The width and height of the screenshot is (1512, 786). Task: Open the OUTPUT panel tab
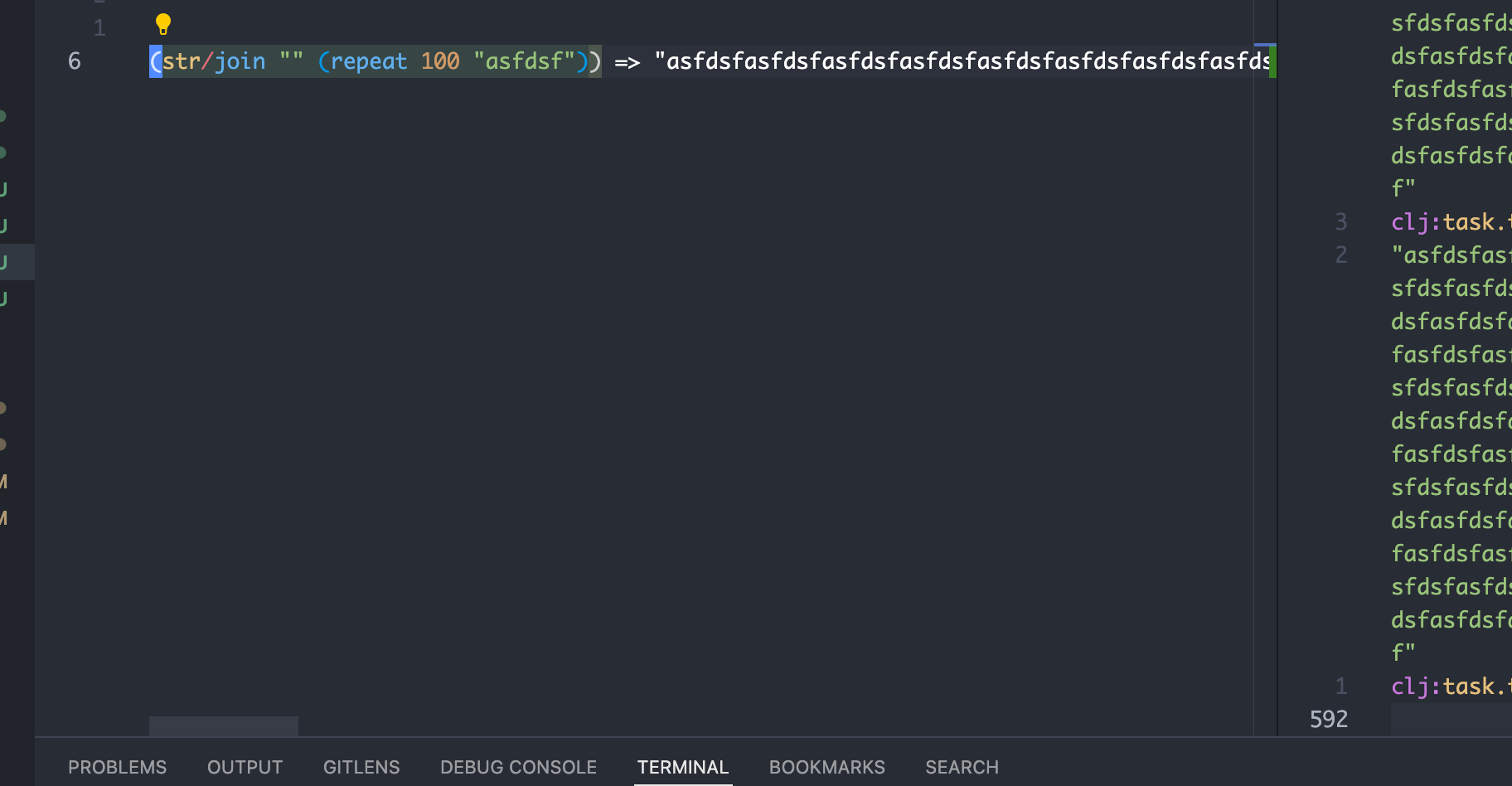point(245,767)
